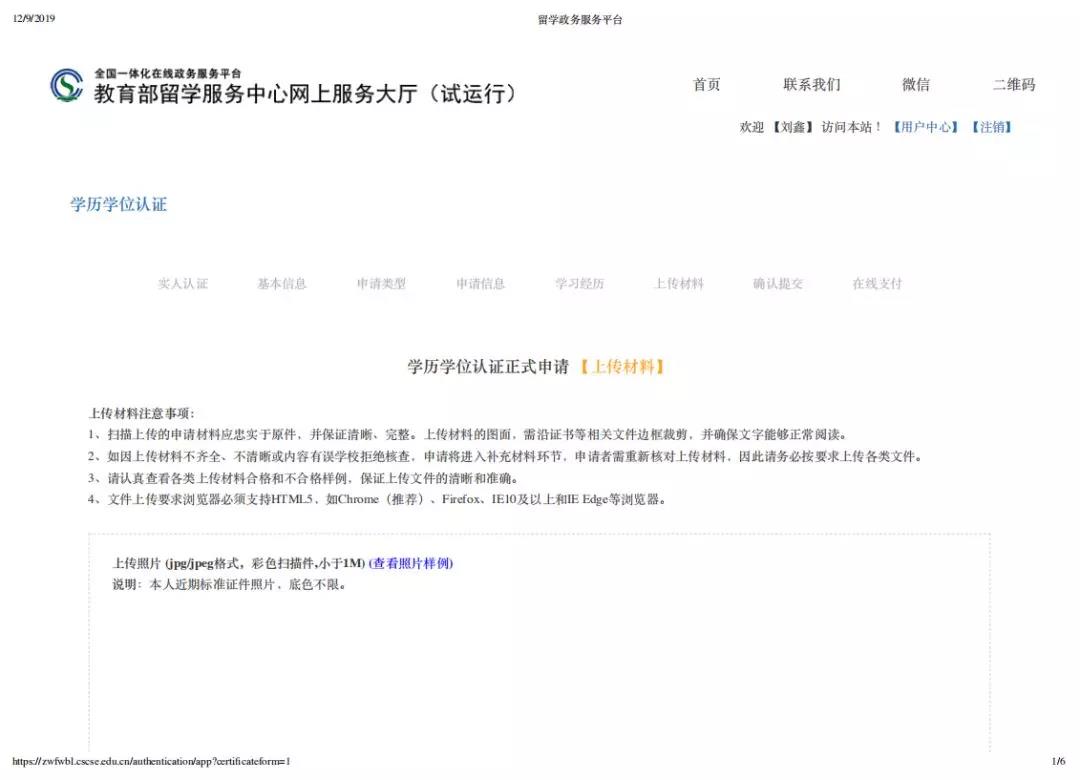Click the 【上传材料】 orange heading label
Viewport: 1080px width, 780px height.
click(x=622, y=367)
